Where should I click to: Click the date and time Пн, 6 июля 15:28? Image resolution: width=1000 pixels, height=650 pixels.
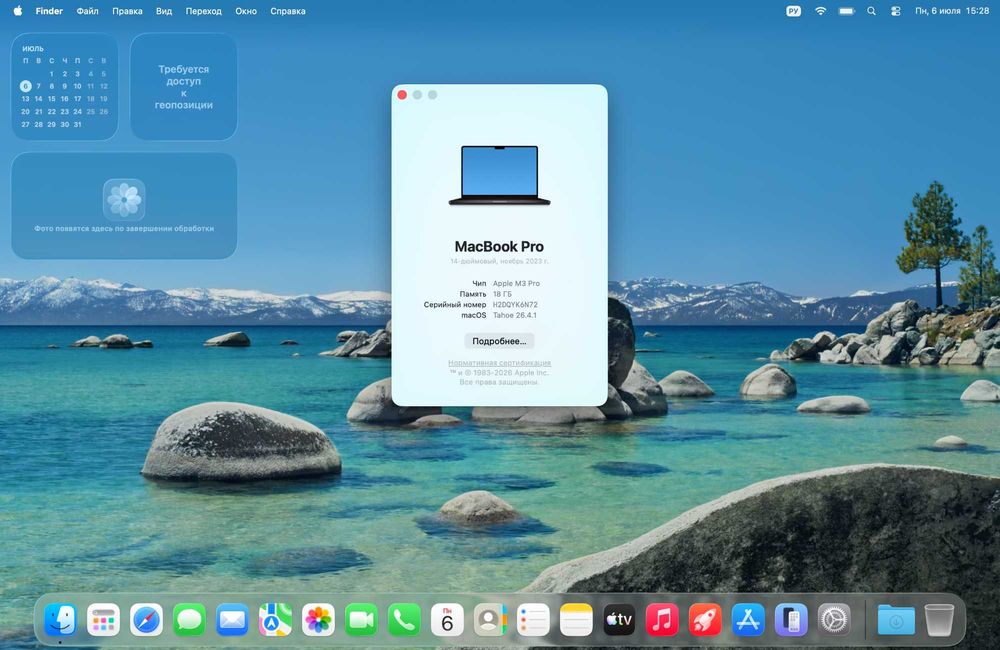coord(952,11)
